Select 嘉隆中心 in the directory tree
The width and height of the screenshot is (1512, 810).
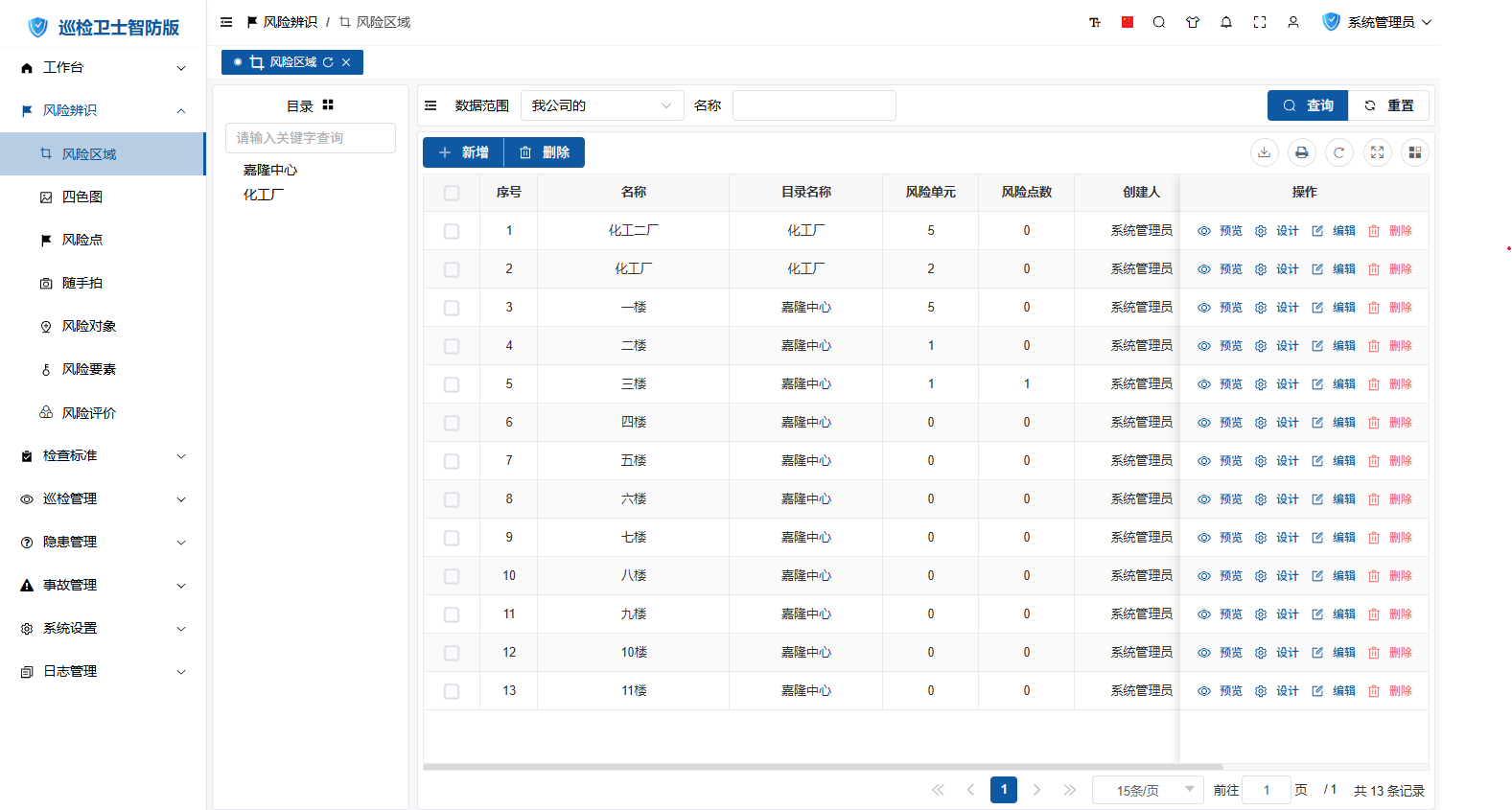(x=270, y=170)
